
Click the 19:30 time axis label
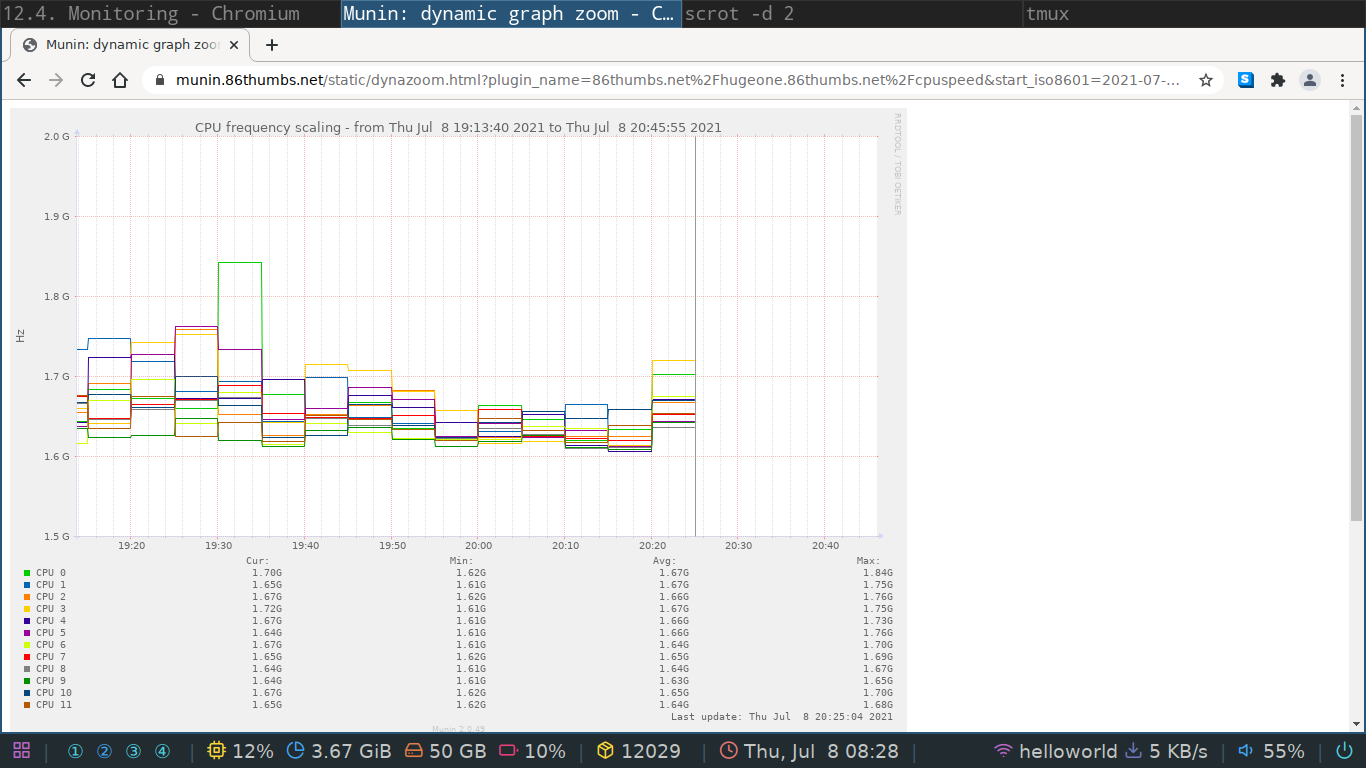218,546
